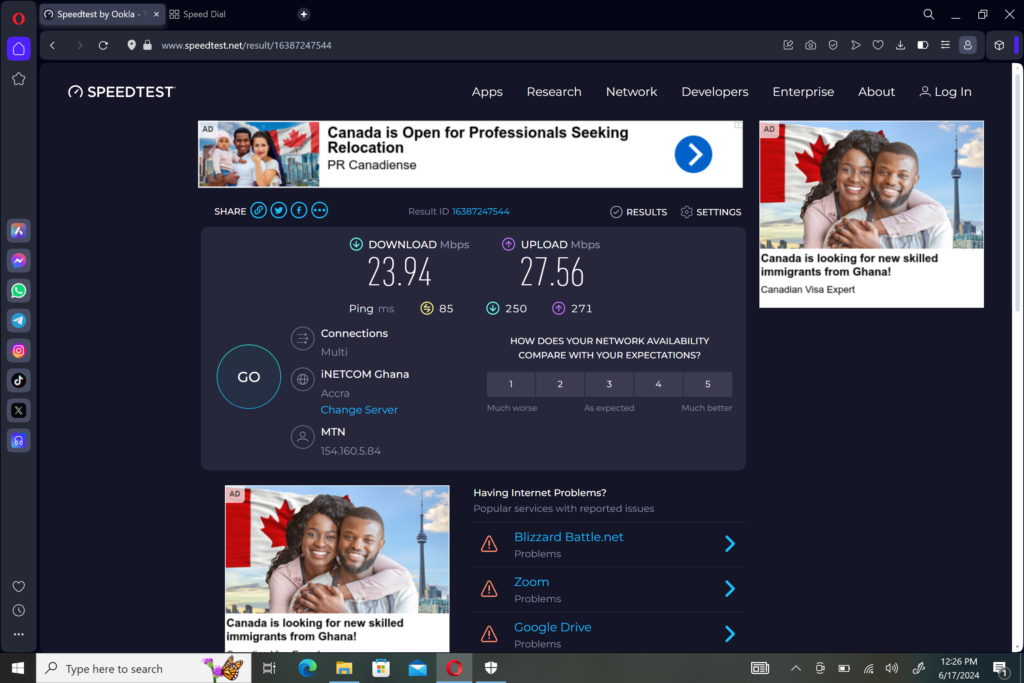The height and width of the screenshot is (683, 1024).
Task: Open downloads icon in address bar
Action: pyautogui.click(x=900, y=45)
